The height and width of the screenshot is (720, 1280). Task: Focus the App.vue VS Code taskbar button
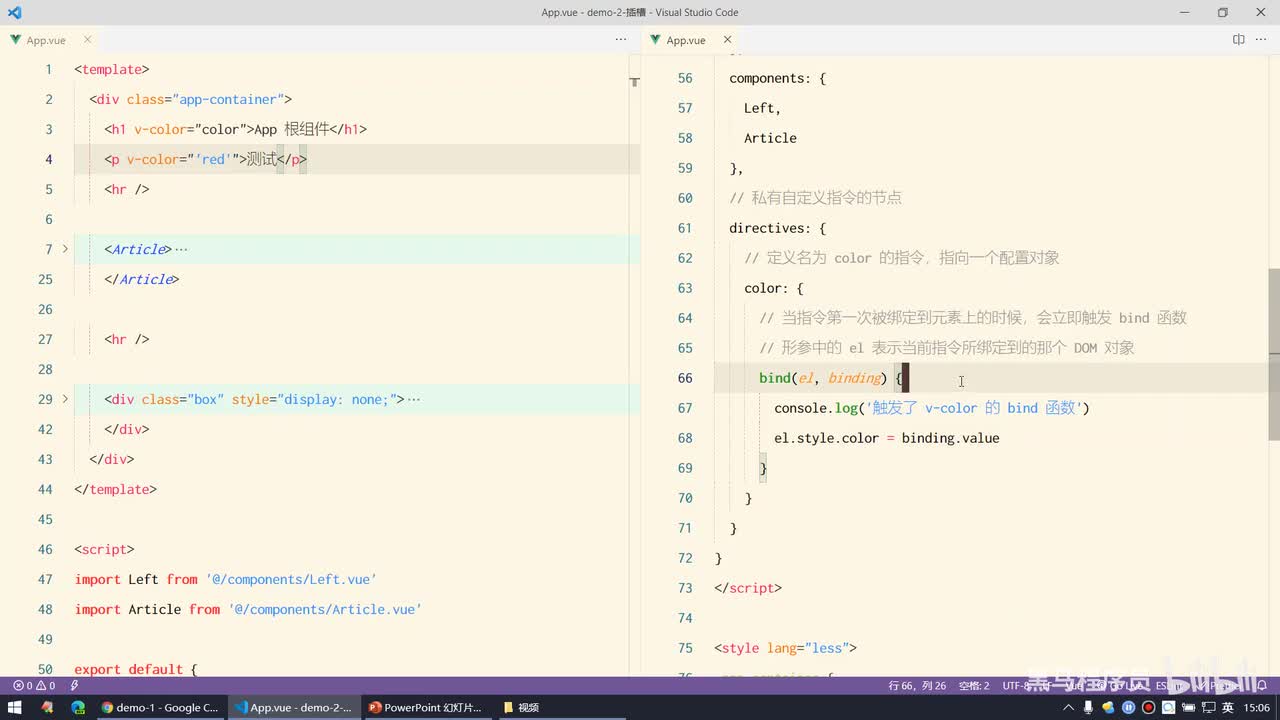click(x=294, y=707)
